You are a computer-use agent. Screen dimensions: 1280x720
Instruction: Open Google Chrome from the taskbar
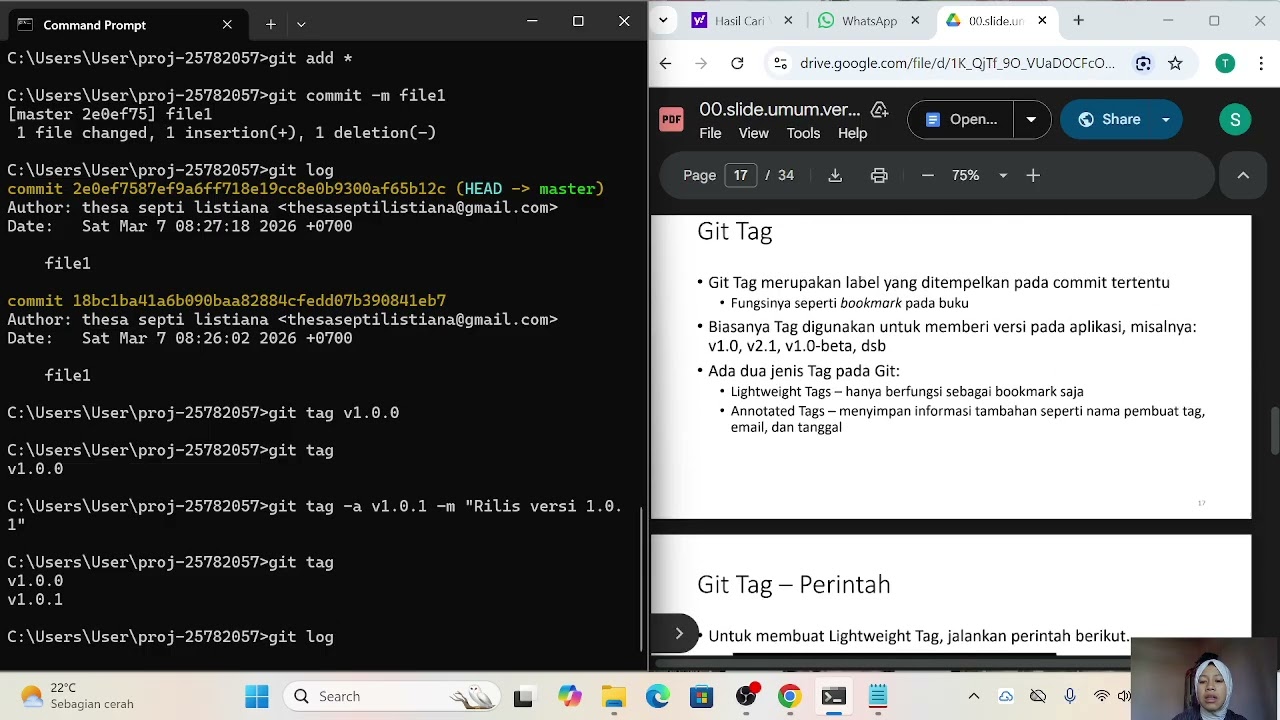[x=789, y=696]
